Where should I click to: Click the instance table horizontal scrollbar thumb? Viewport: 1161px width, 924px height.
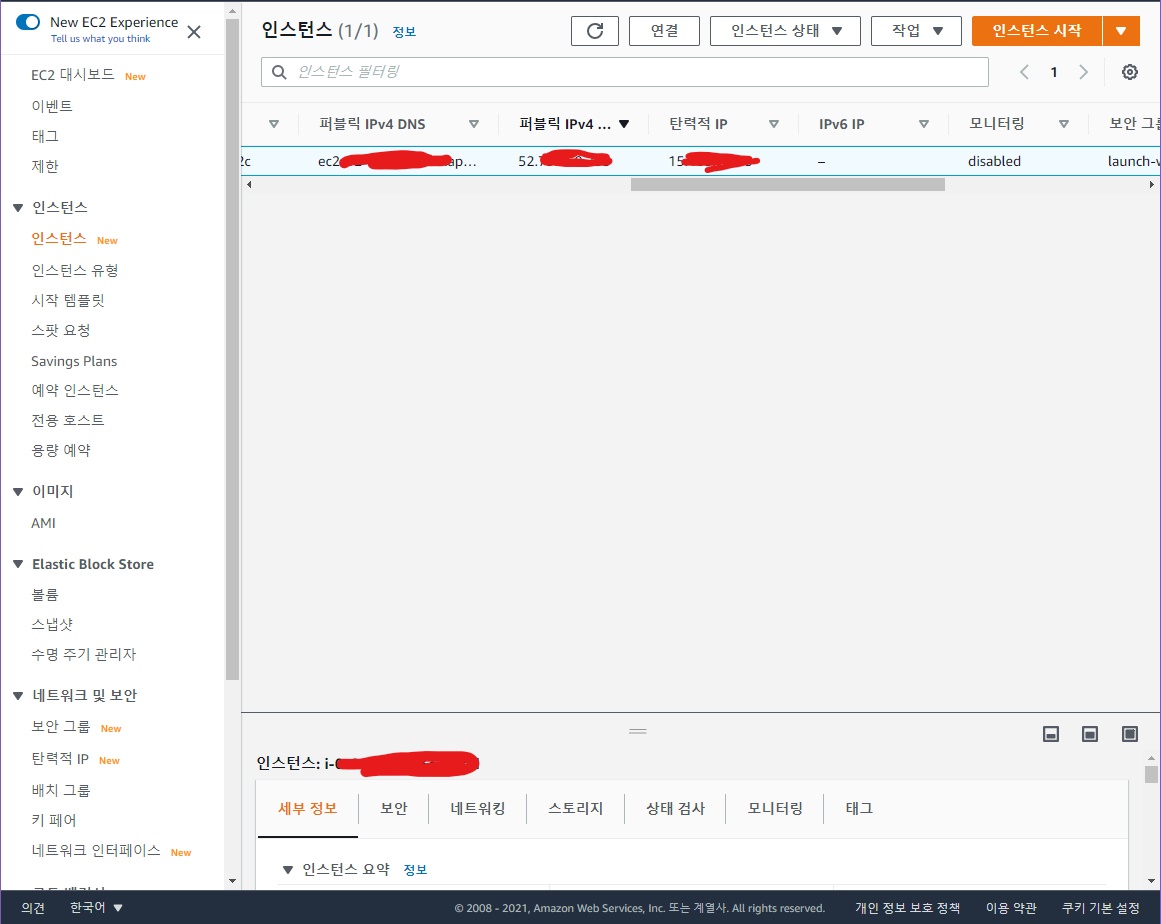click(x=788, y=184)
